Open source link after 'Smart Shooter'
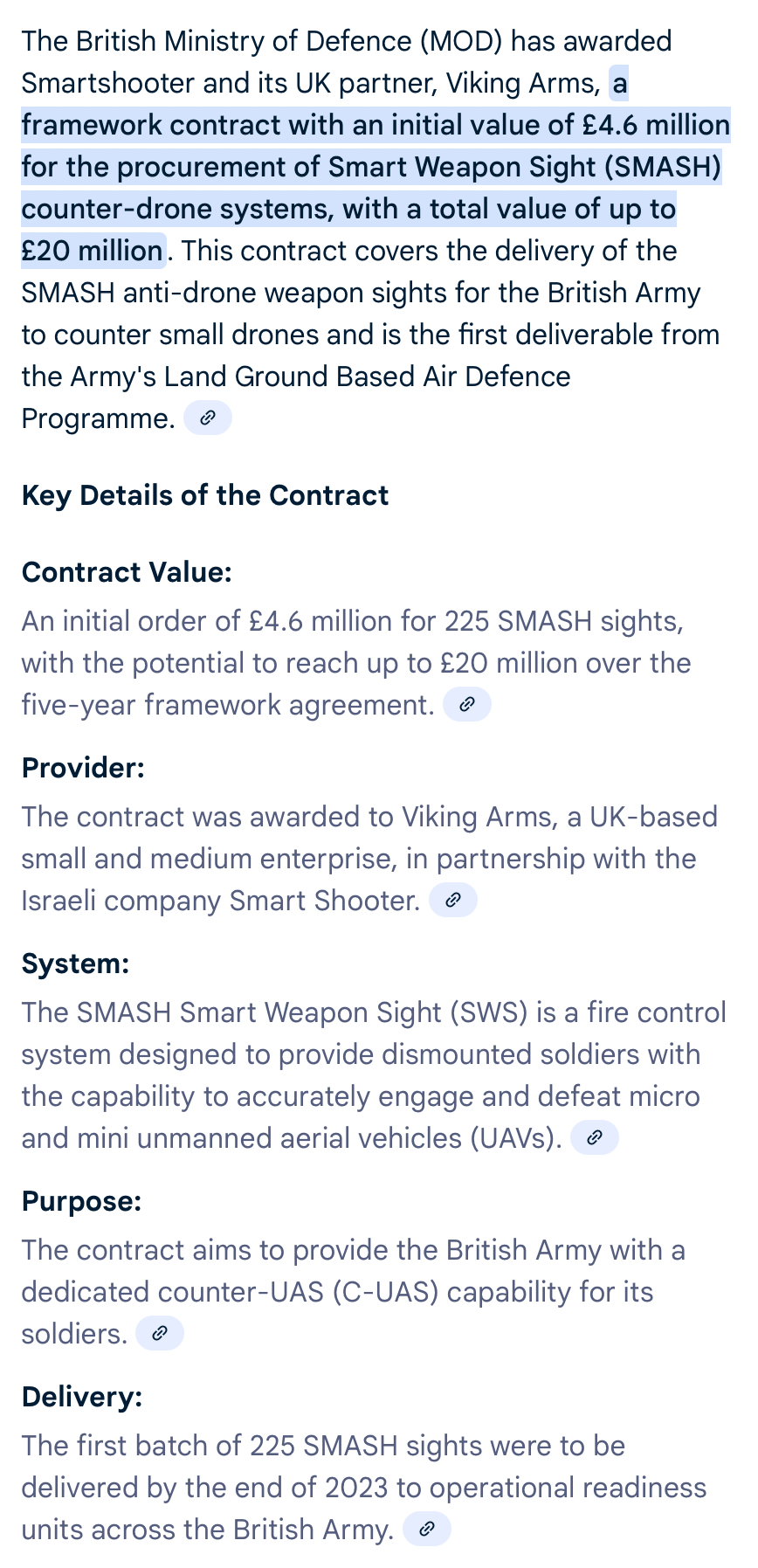Image resolution: width=758 pixels, height=1568 pixels. tap(453, 901)
